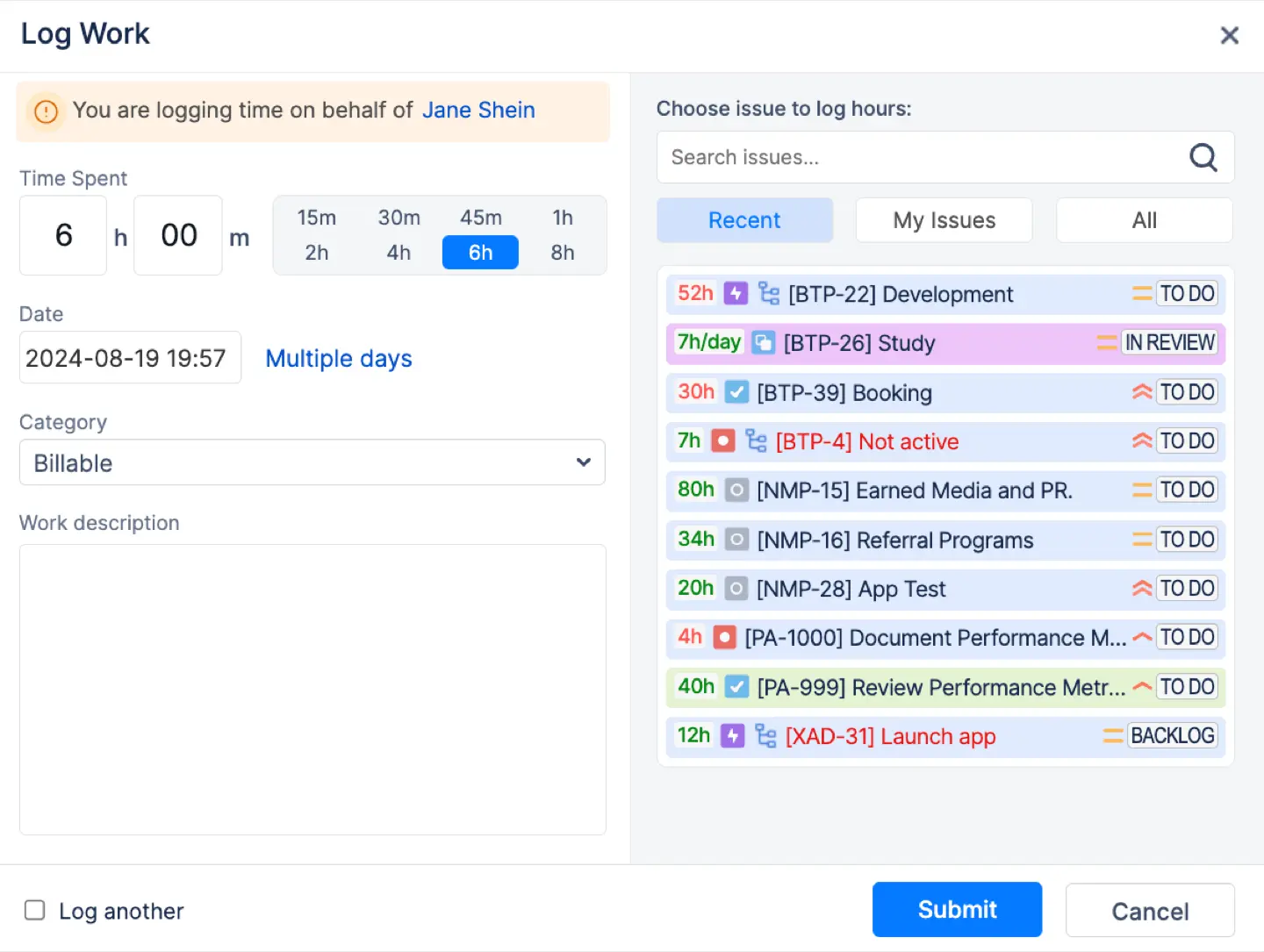
Task: Enable the Log another checkbox
Action: point(35,910)
